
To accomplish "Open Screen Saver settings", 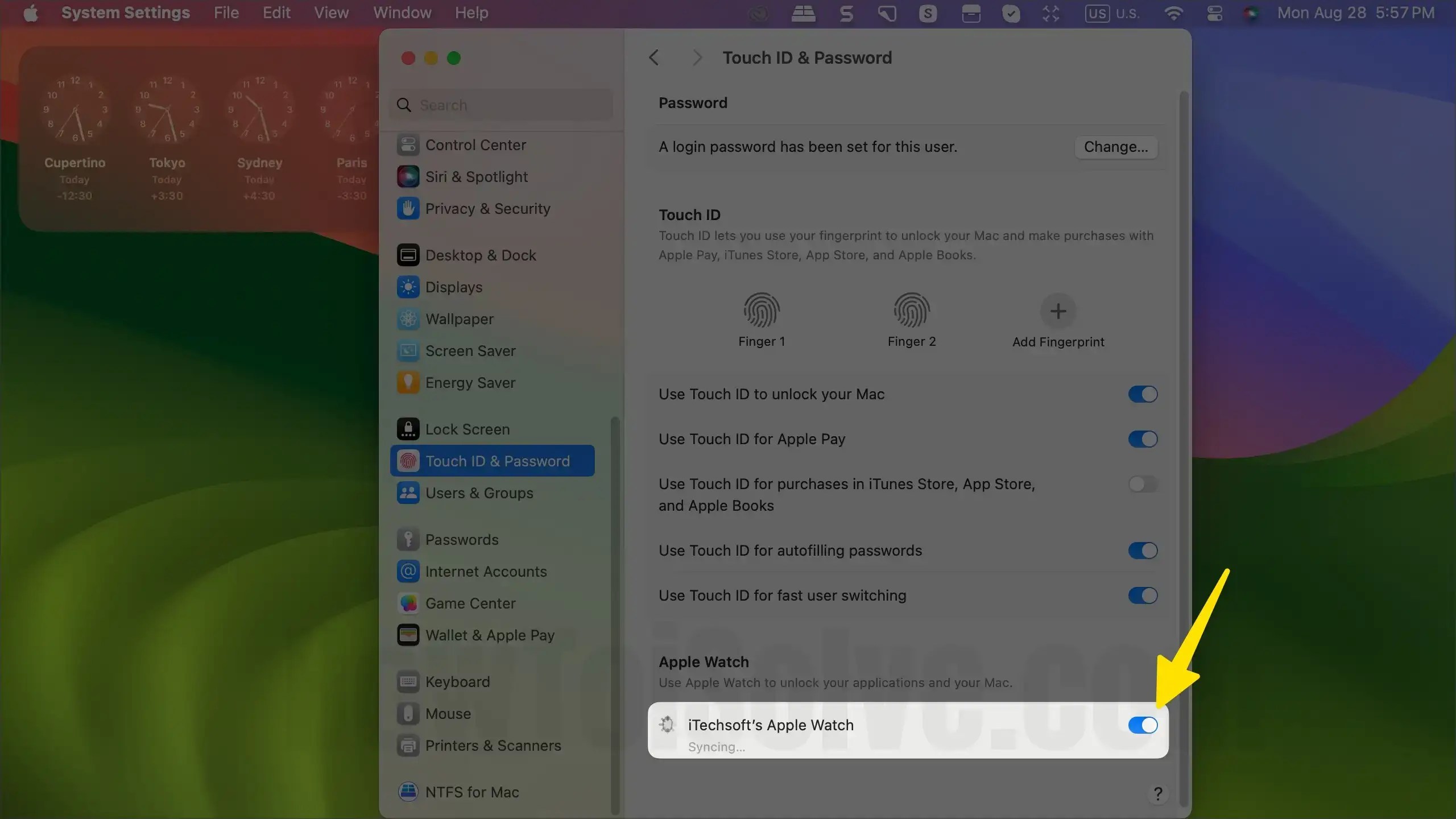I will point(471,350).
